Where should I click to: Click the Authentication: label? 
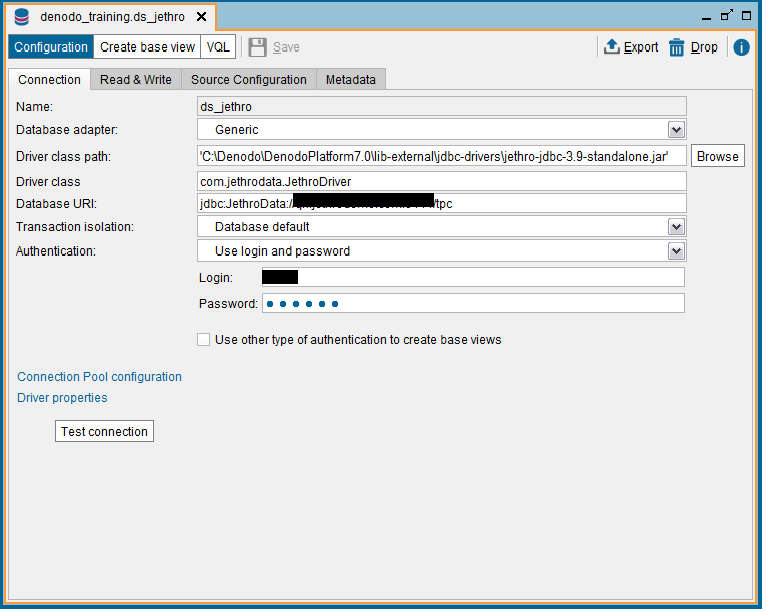pyautogui.click(x=56, y=251)
